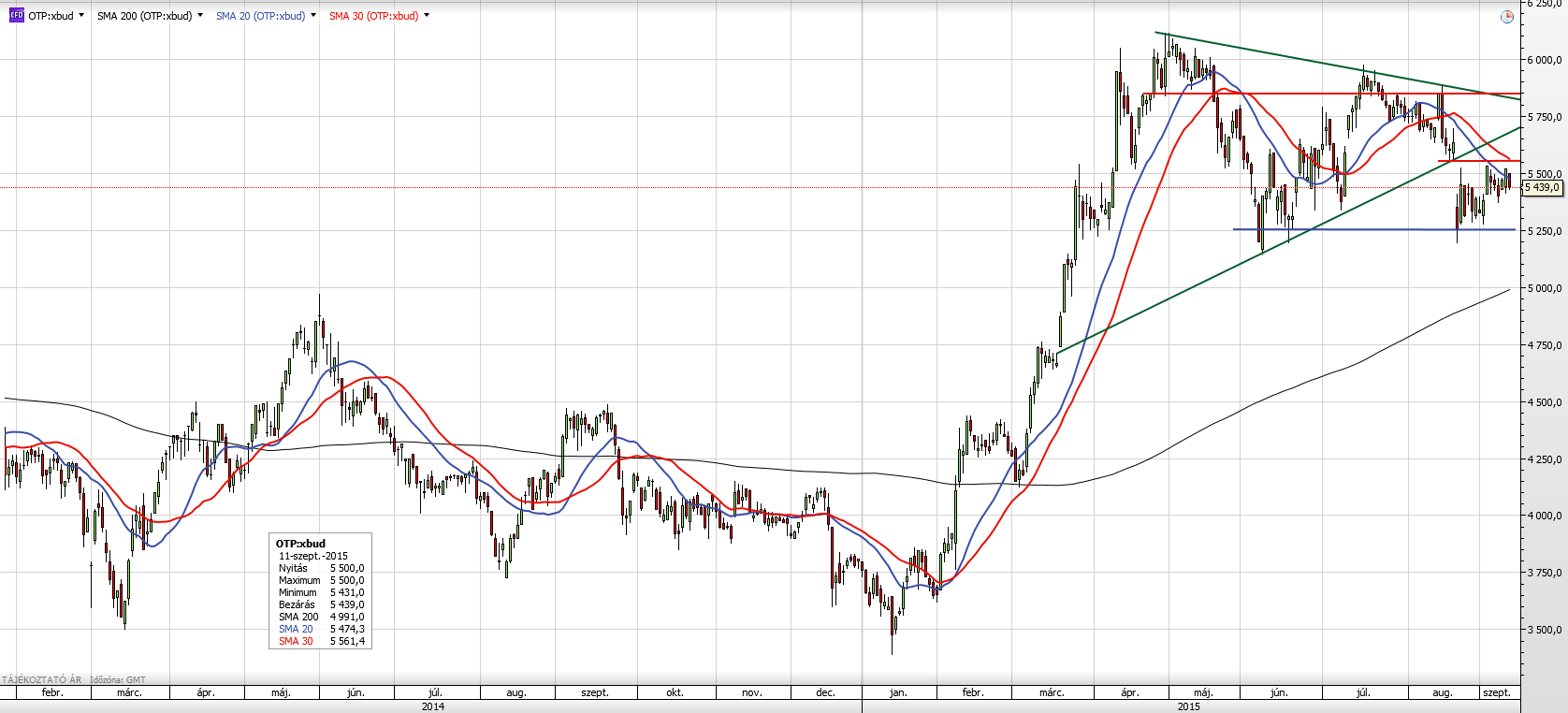
Task: Click the 5 750,0 price axis label
Action: (x=1545, y=117)
